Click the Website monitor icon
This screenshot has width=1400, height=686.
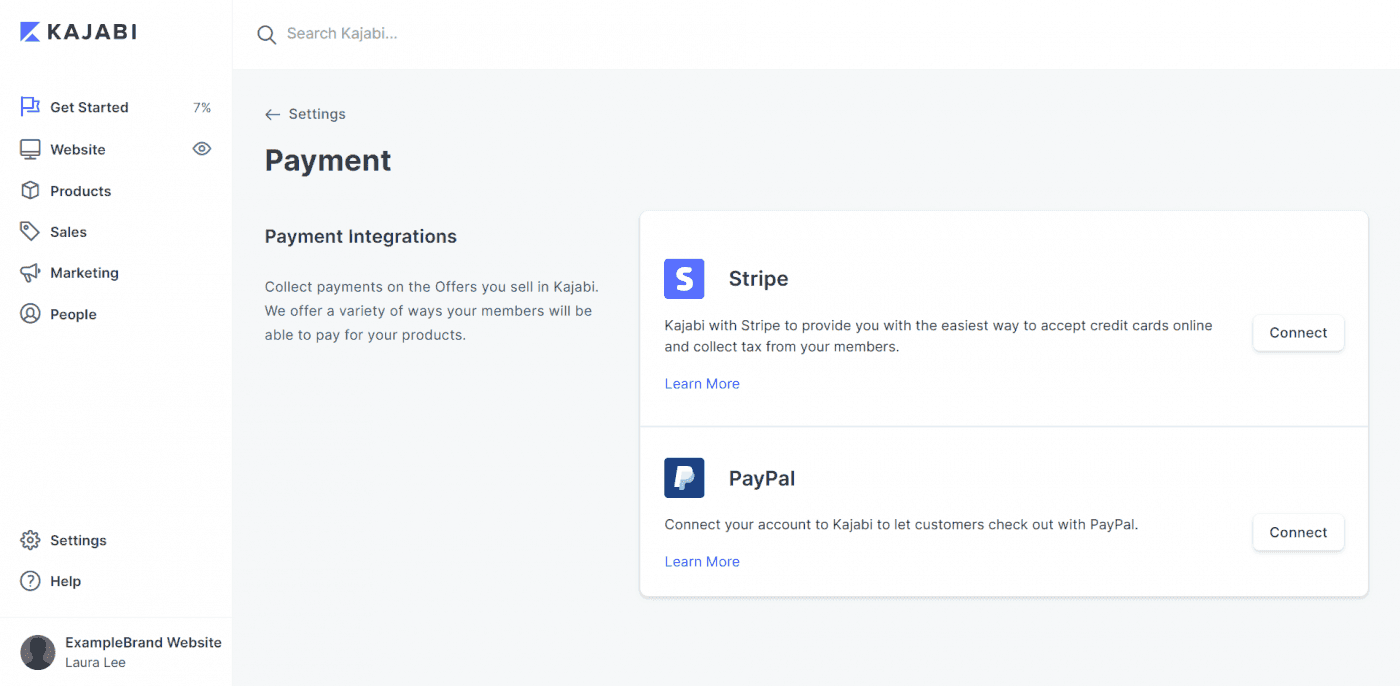point(30,149)
